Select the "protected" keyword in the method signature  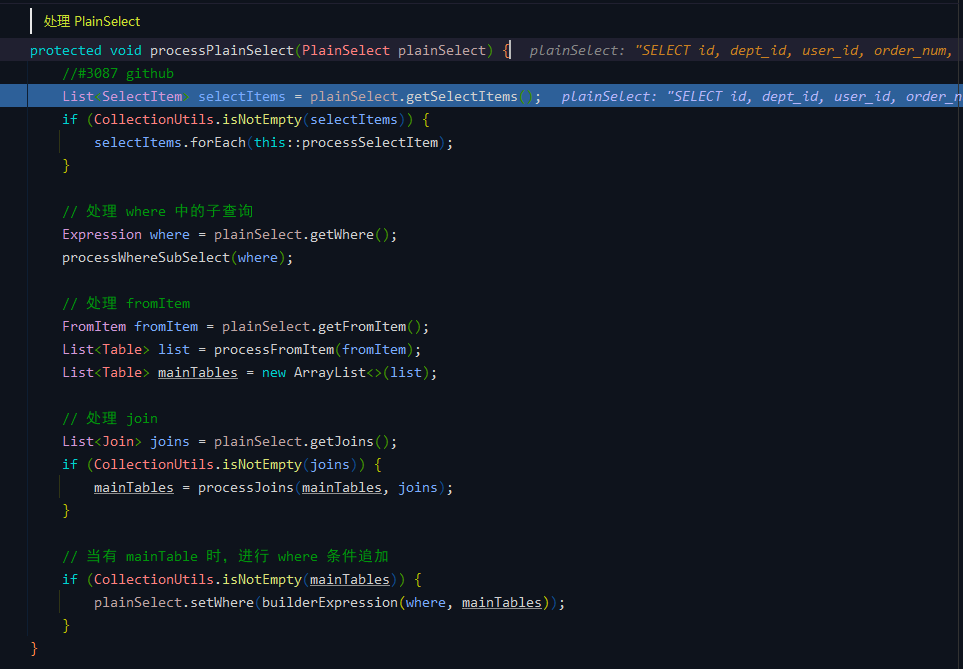[x=66, y=50]
